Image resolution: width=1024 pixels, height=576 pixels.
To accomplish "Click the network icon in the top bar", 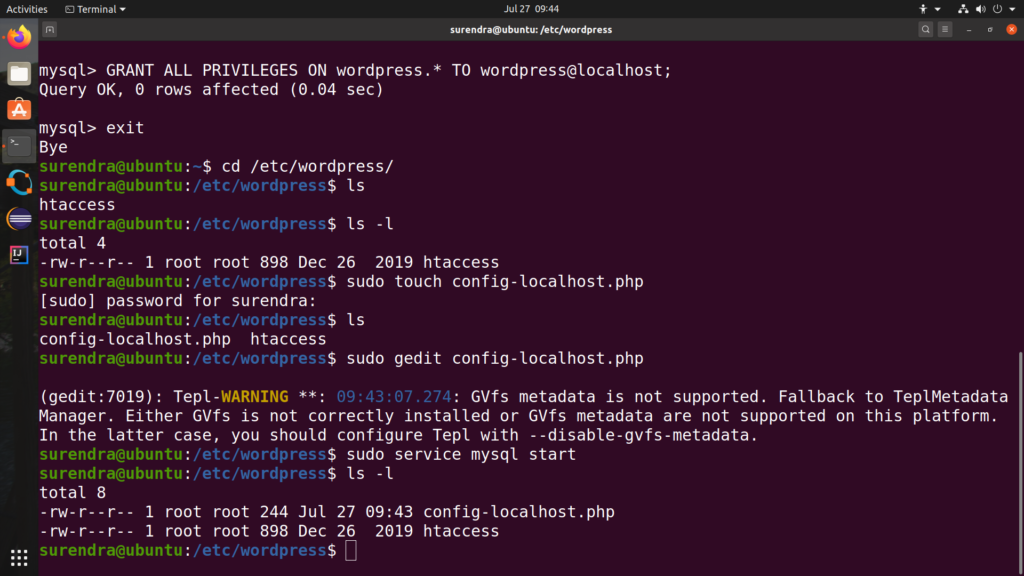I will 964,9.
